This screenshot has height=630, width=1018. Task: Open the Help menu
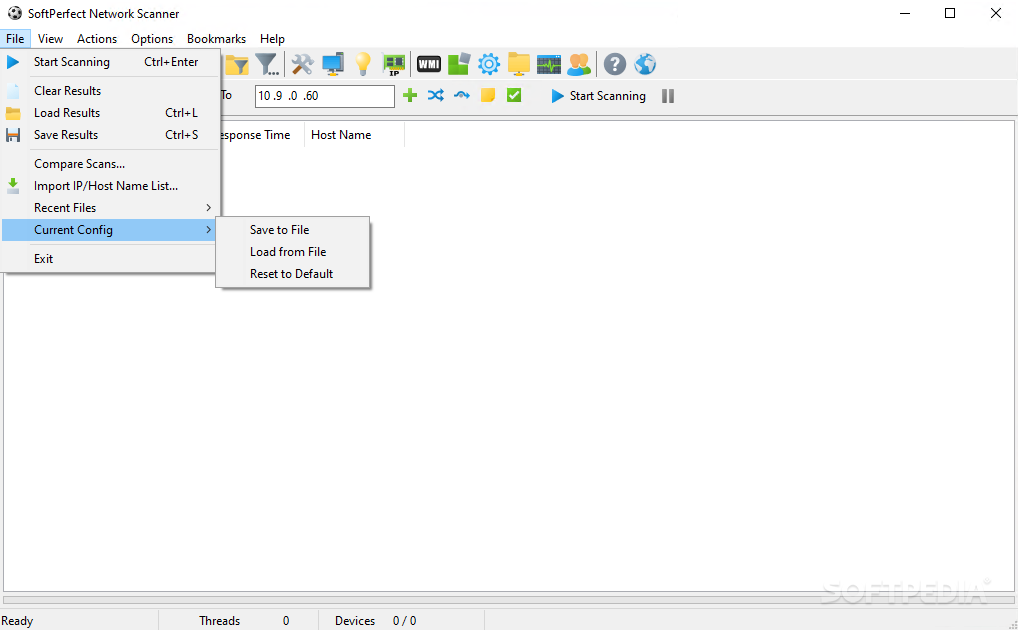point(272,38)
